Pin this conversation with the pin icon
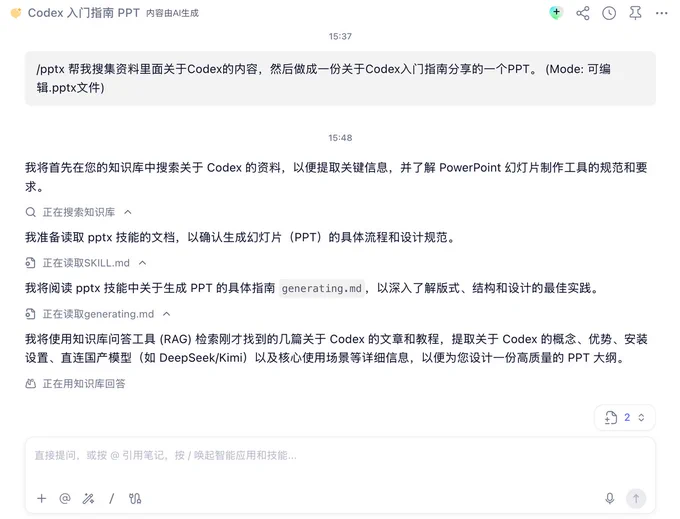The width and height of the screenshot is (680, 519). point(635,13)
